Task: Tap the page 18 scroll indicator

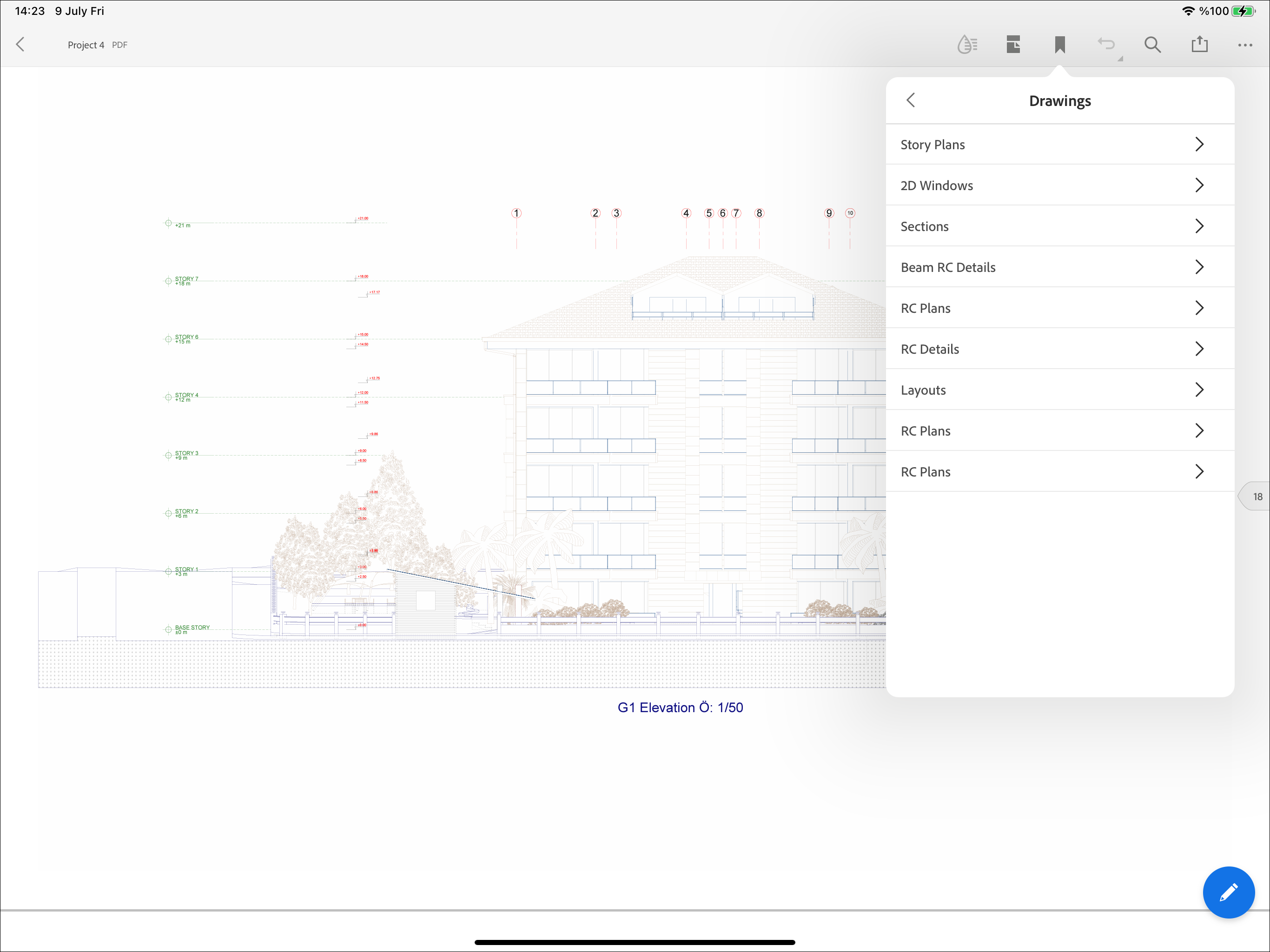Action: coord(1256,496)
